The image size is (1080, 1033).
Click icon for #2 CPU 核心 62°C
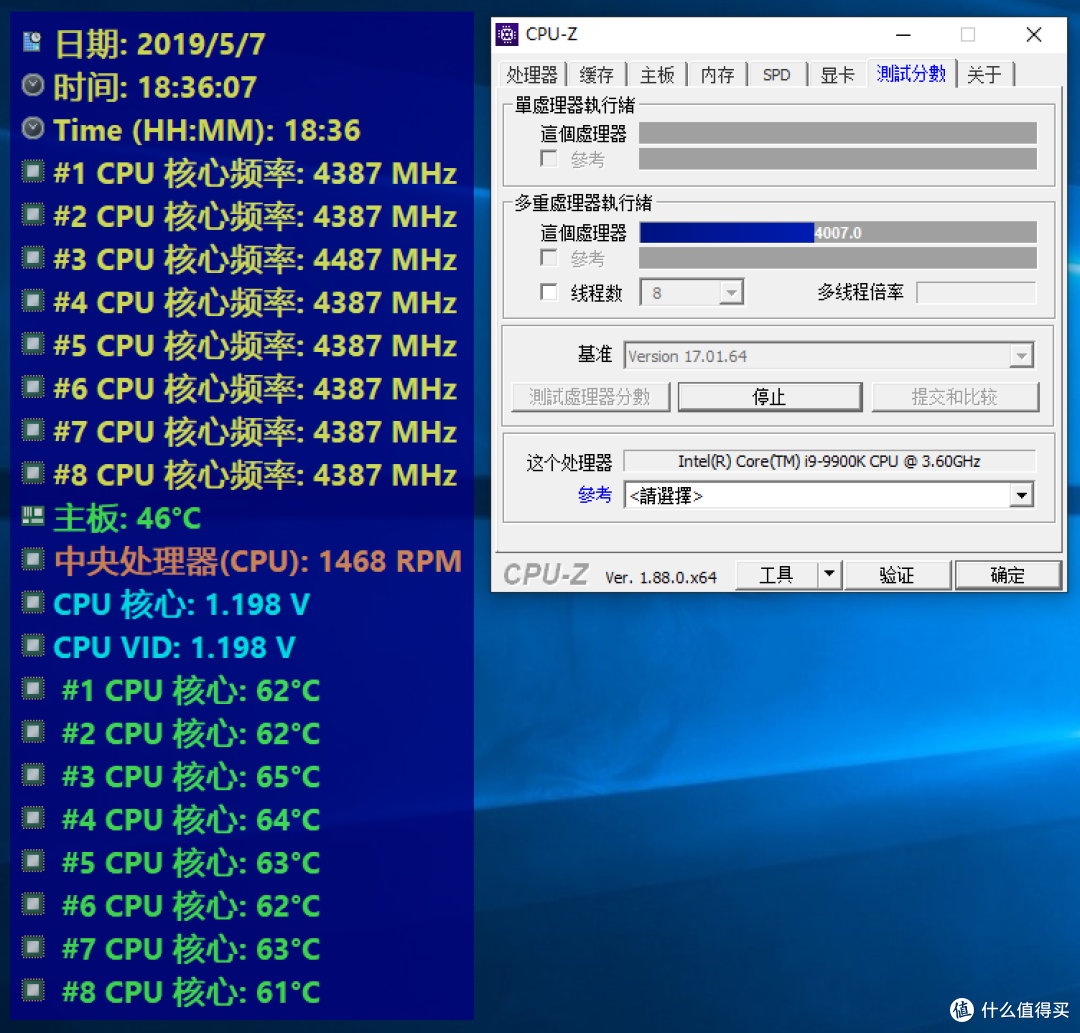pyautogui.click(x=32, y=732)
